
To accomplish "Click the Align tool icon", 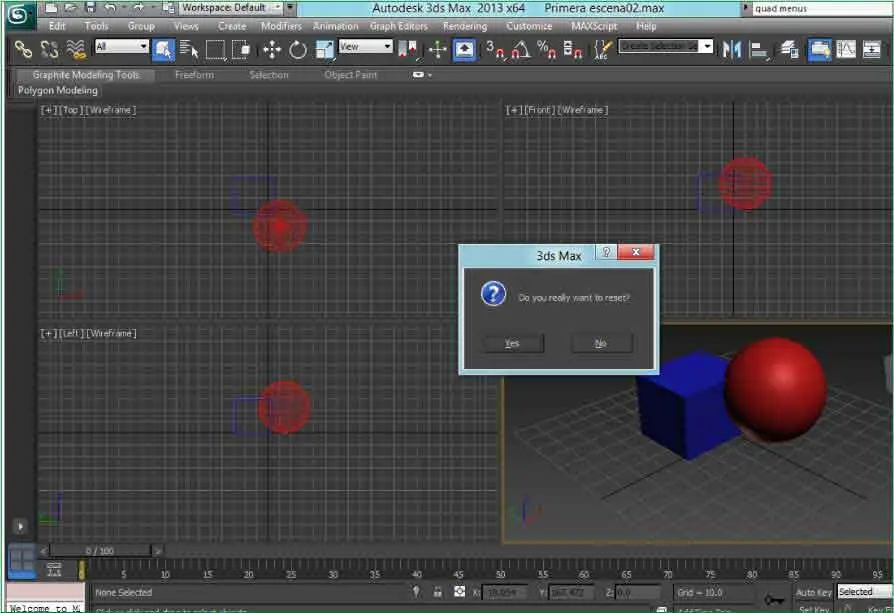I will (758, 50).
